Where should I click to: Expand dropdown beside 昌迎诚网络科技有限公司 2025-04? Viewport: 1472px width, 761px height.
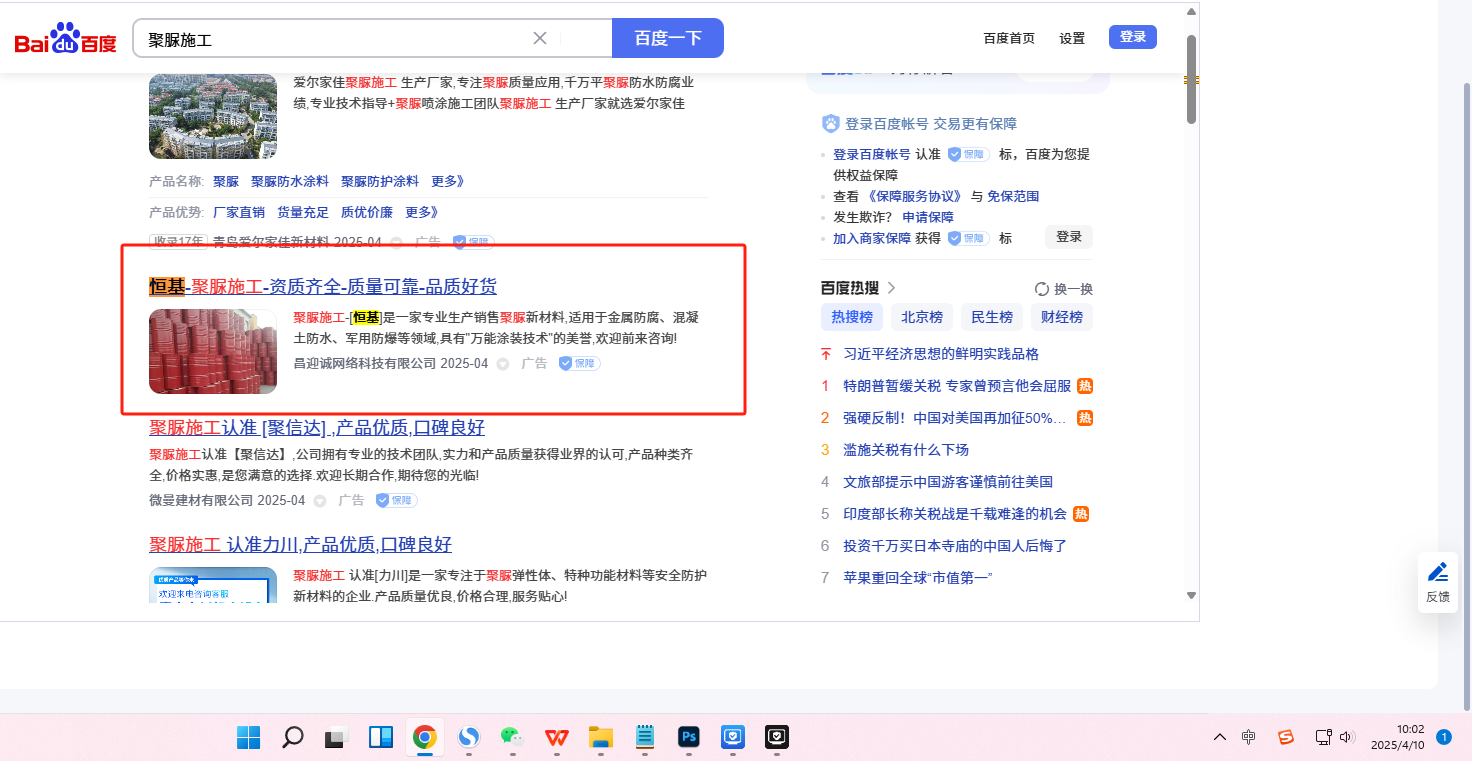[x=503, y=364]
